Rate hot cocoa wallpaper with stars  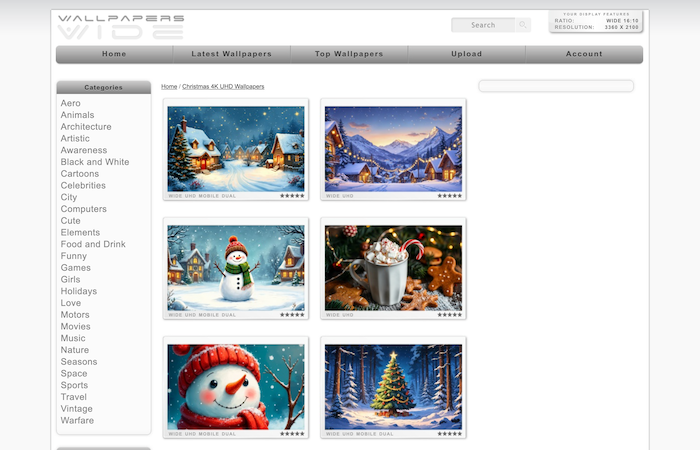point(450,315)
